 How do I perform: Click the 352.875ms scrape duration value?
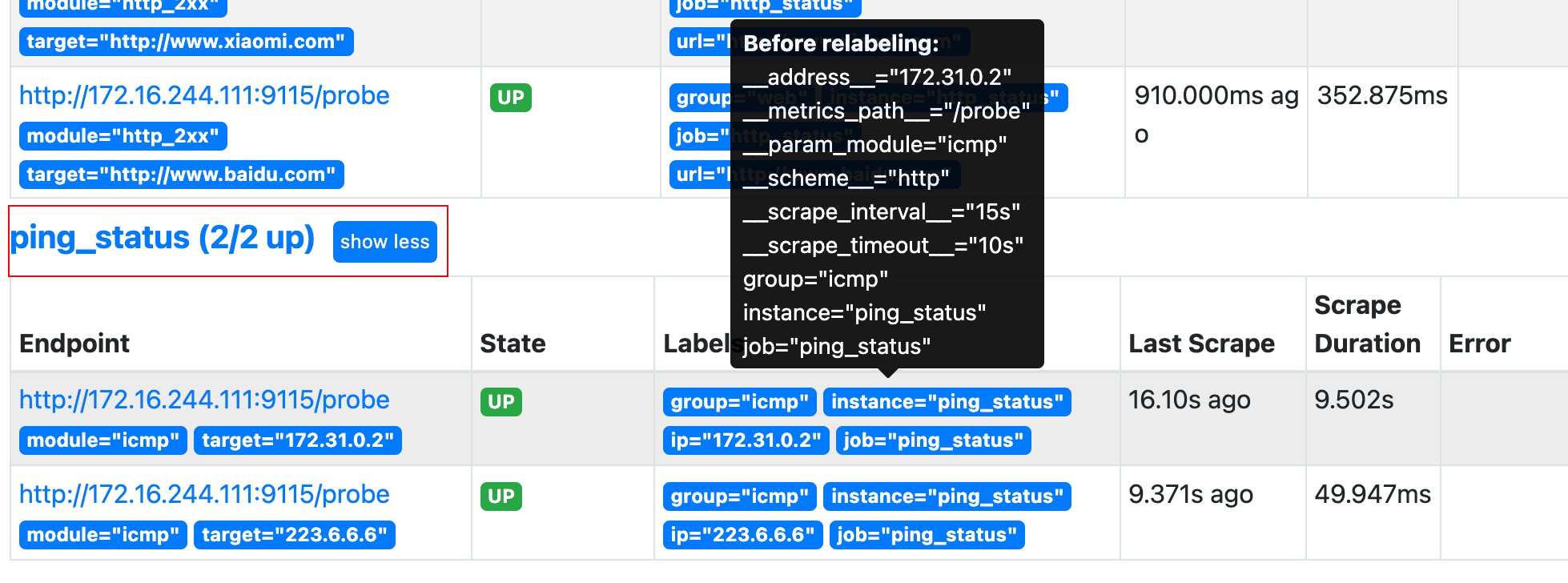[1382, 95]
